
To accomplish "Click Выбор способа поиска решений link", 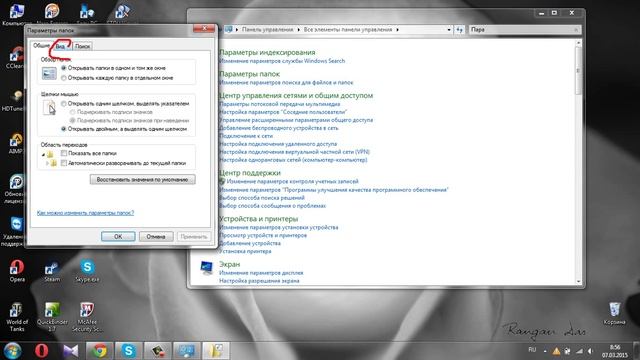I will point(262,198).
